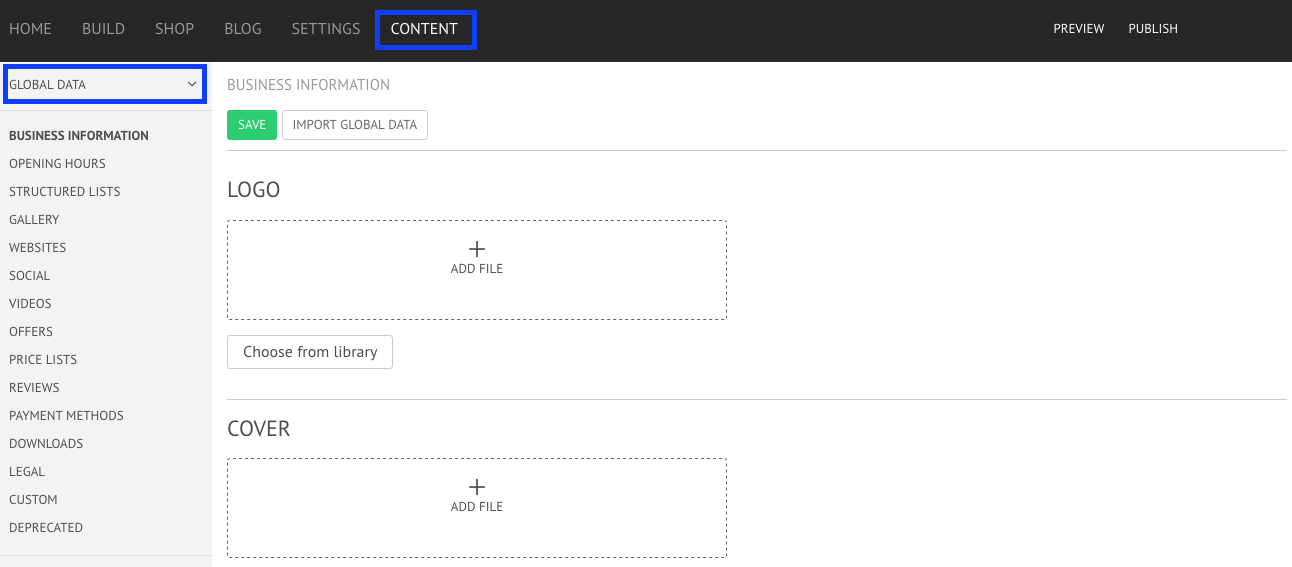Viewport: 1292px width, 567px height.
Task: Go to Payment Methods section
Action: (66, 416)
